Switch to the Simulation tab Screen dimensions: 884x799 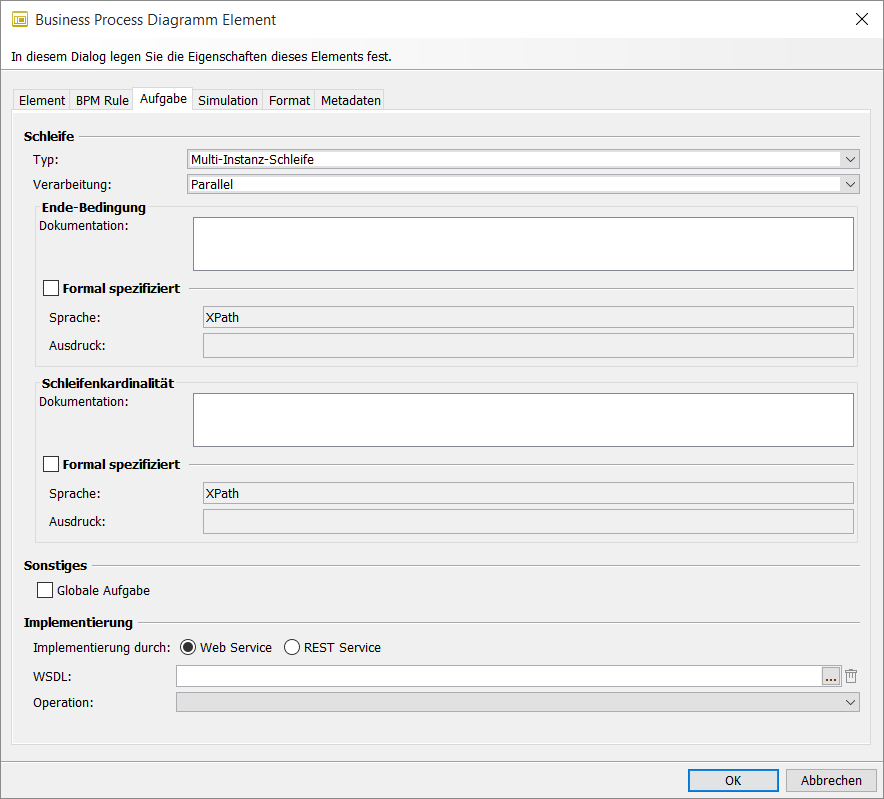click(x=227, y=99)
